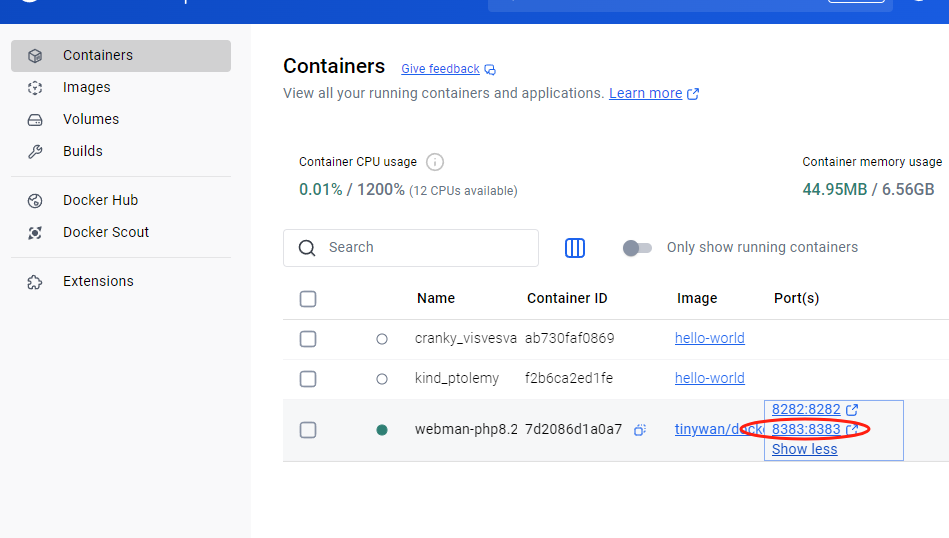
Task: Click kind_ptolemy stopped status circle
Action: [x=382, y=379]
